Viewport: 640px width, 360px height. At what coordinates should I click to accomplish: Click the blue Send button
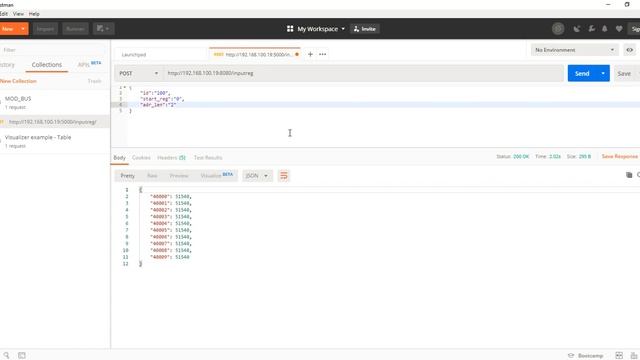[x=582, y=73]
